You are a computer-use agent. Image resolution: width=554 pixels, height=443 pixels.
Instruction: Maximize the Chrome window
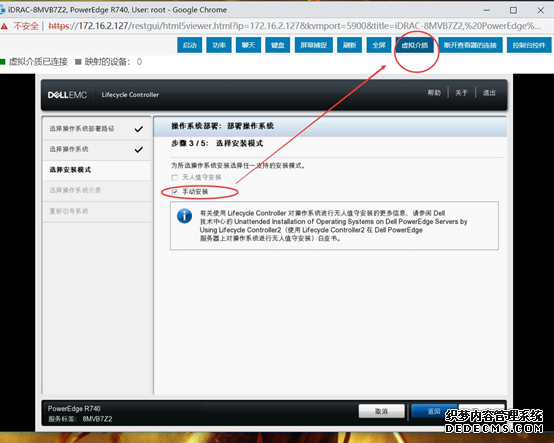[x=513, y=10]
